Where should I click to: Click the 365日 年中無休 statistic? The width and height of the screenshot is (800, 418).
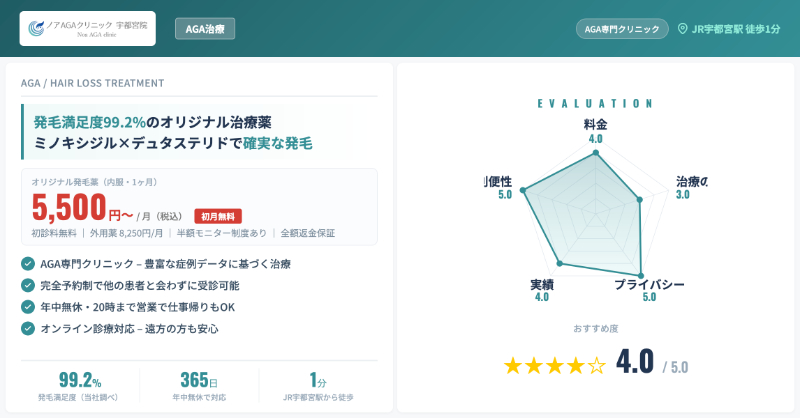tap(199, 385)
